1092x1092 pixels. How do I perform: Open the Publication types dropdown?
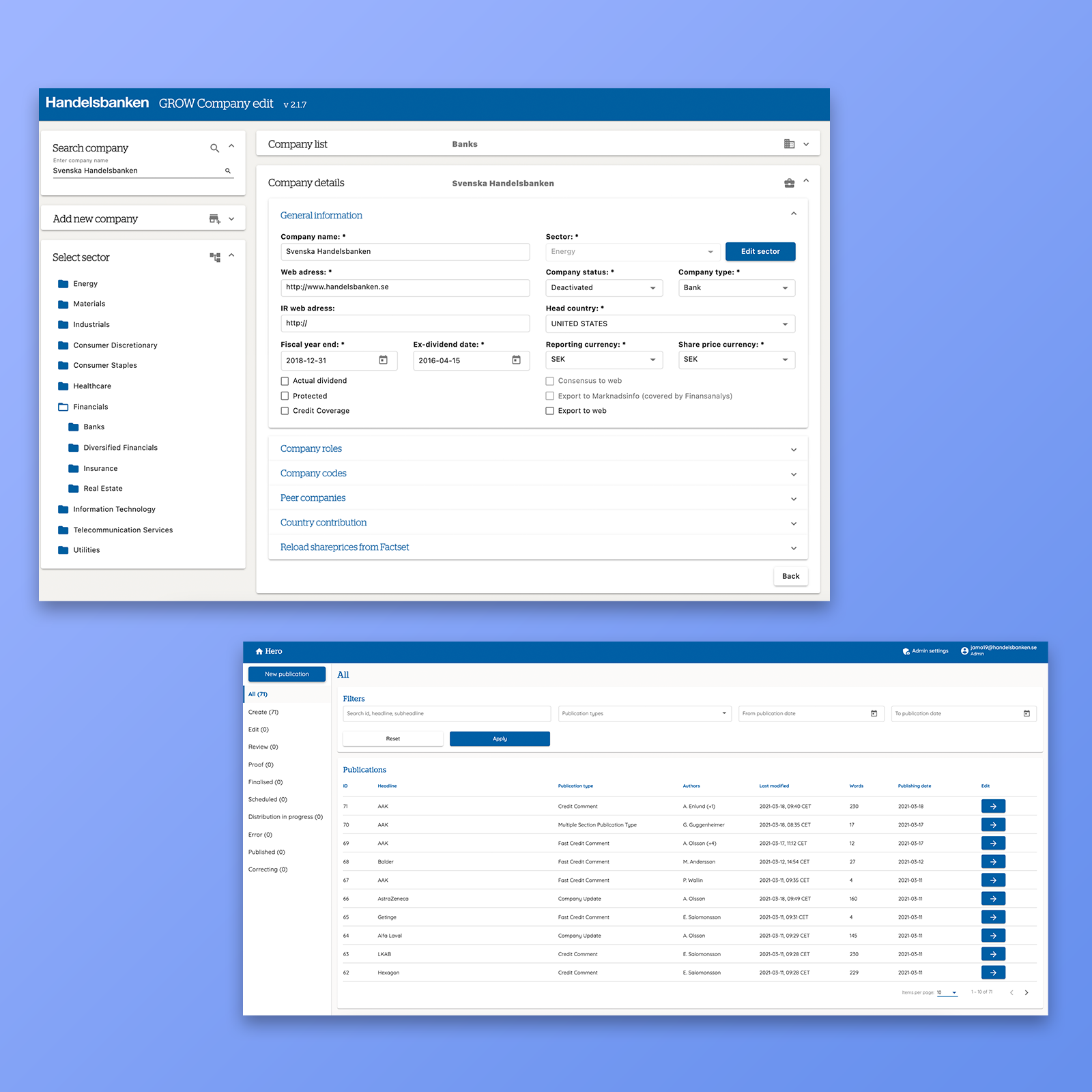coord(644,714)
